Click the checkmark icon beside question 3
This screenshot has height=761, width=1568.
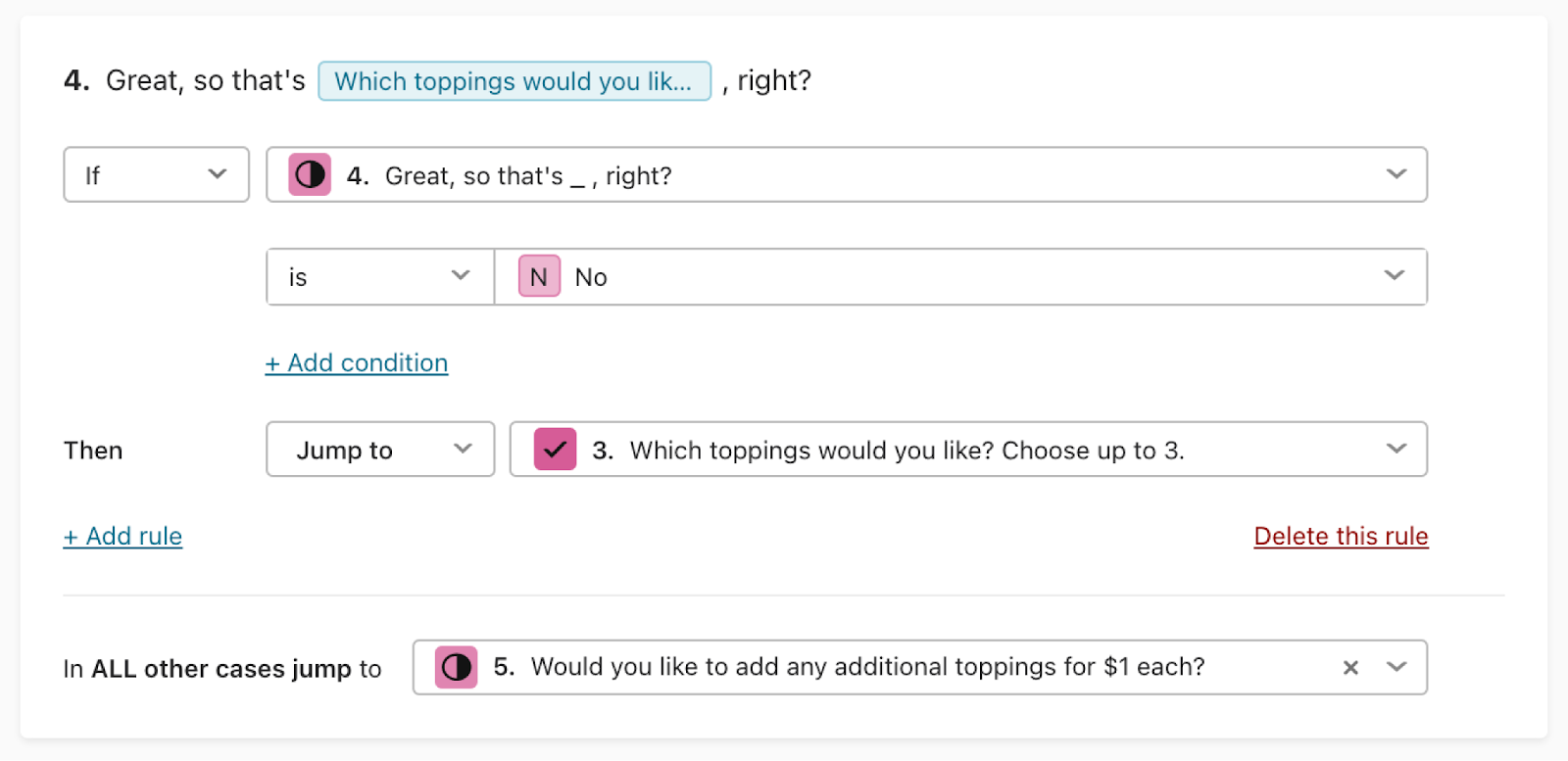[555, 450]
